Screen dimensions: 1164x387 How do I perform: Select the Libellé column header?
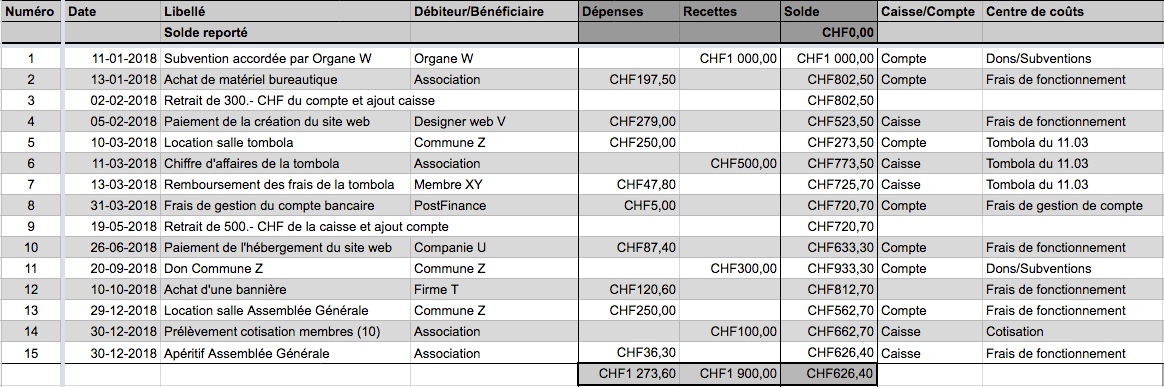pos(285,12)
